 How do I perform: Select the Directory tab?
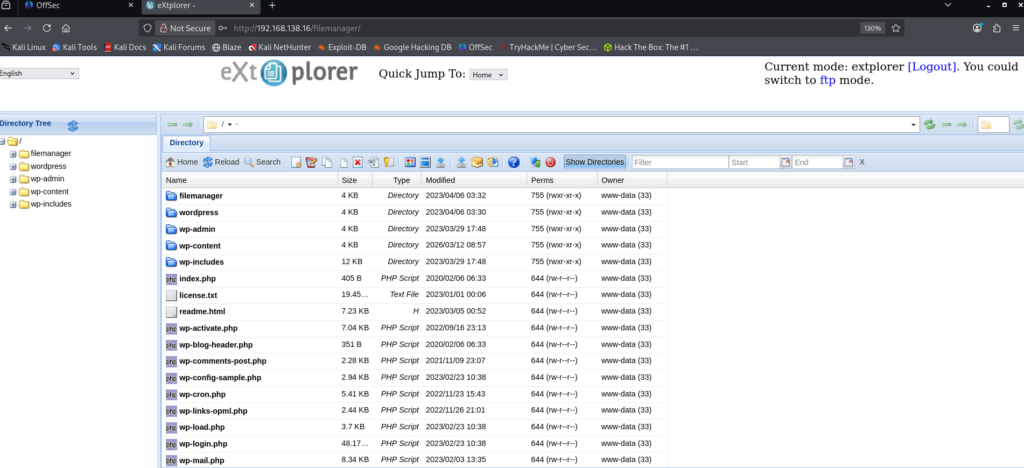tap(186, 143)
